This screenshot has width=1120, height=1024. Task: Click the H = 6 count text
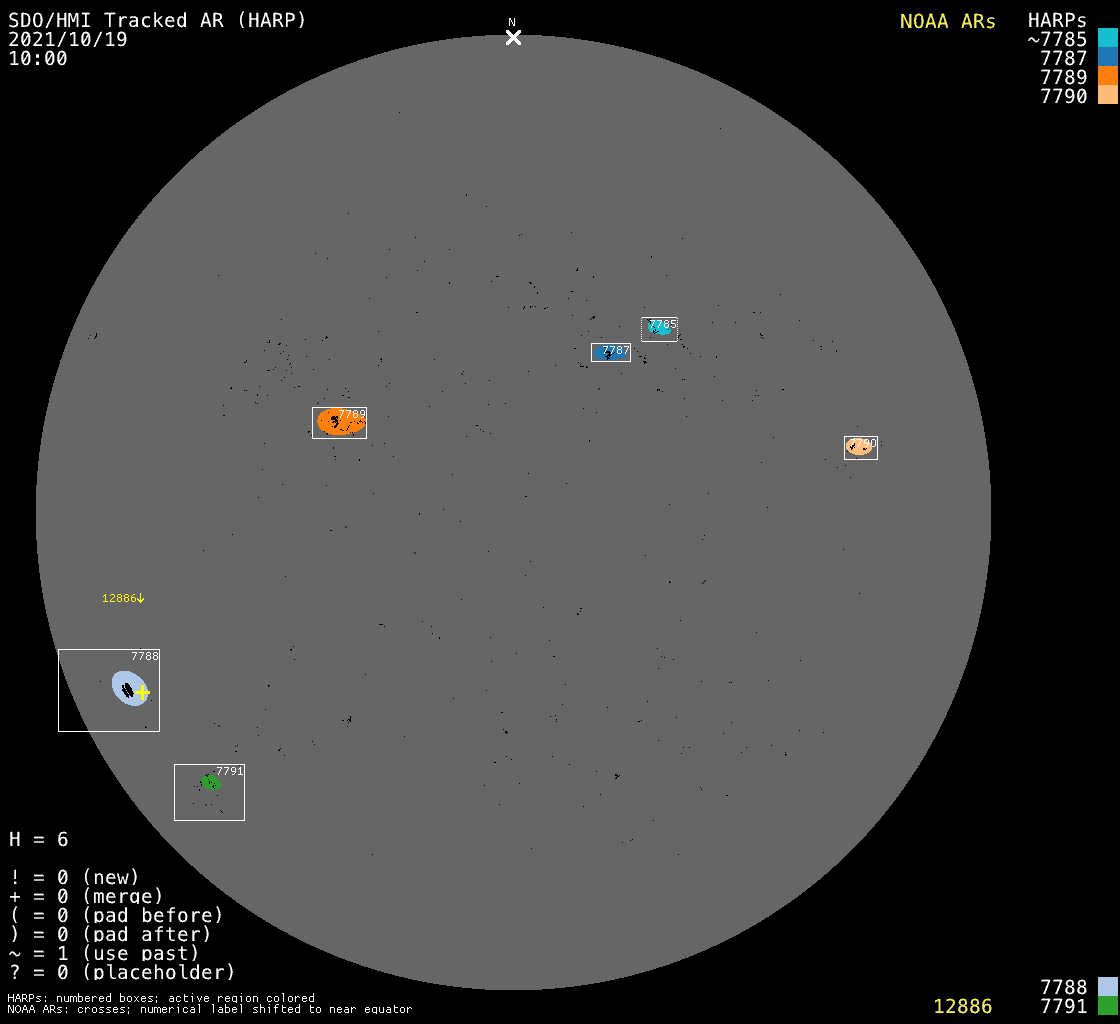(x=38, y=839)
